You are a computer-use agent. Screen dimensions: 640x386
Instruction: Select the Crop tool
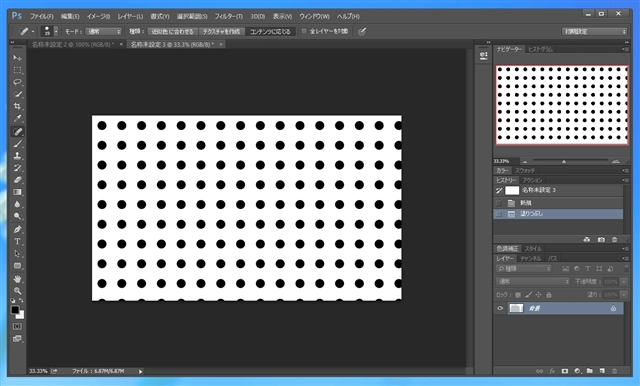coord(17,106)
